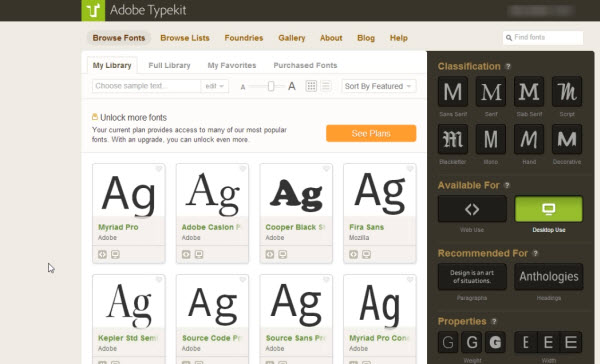Go to Browse Lists menu
Image resolution: width=600 pixels, height=364 pixels.
click(185, 38)
